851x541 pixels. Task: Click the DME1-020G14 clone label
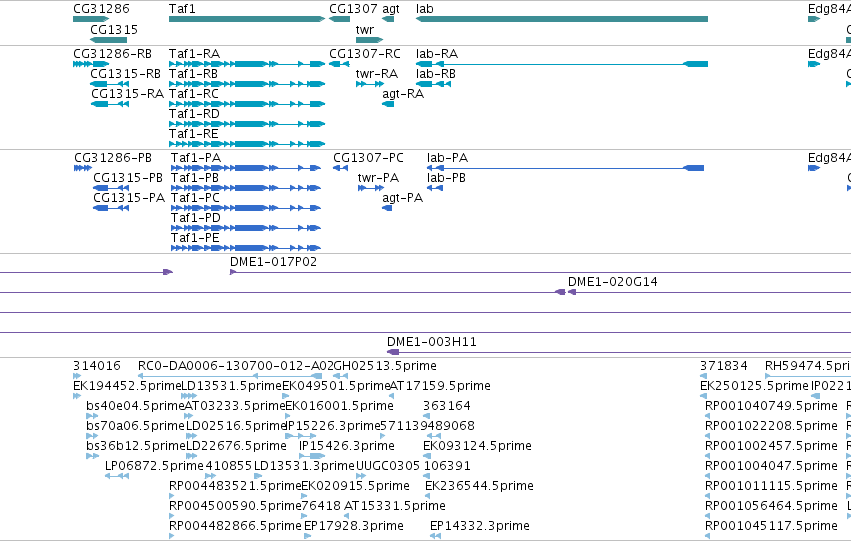pos(613,282)
